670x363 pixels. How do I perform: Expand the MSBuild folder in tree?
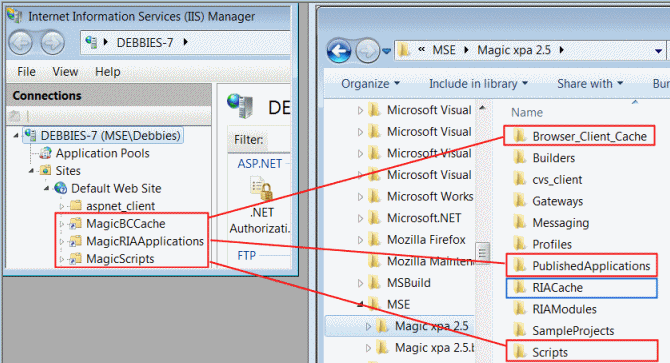[x=360, y=283]
